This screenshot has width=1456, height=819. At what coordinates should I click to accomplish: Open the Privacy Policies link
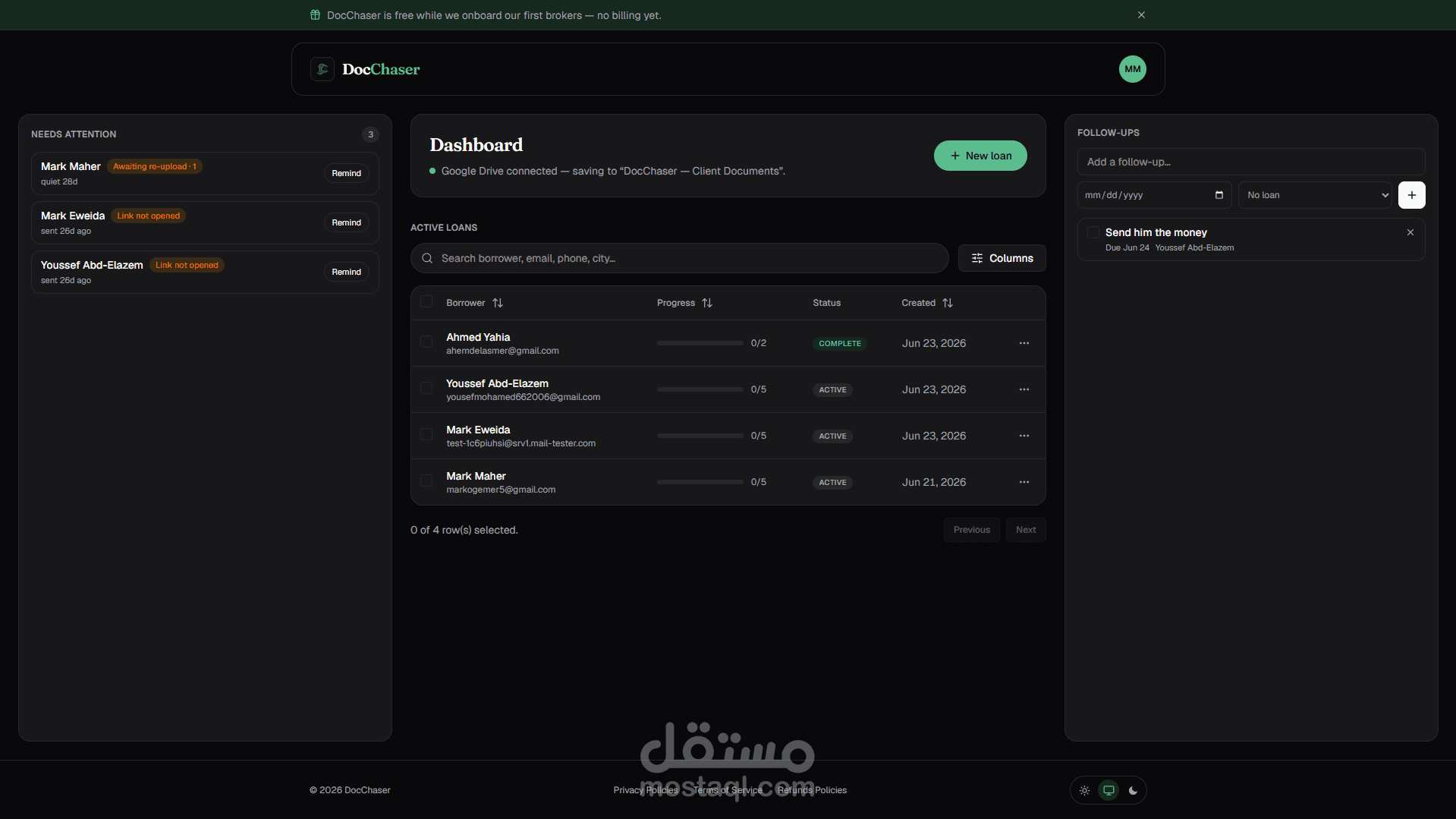[646, 790]
